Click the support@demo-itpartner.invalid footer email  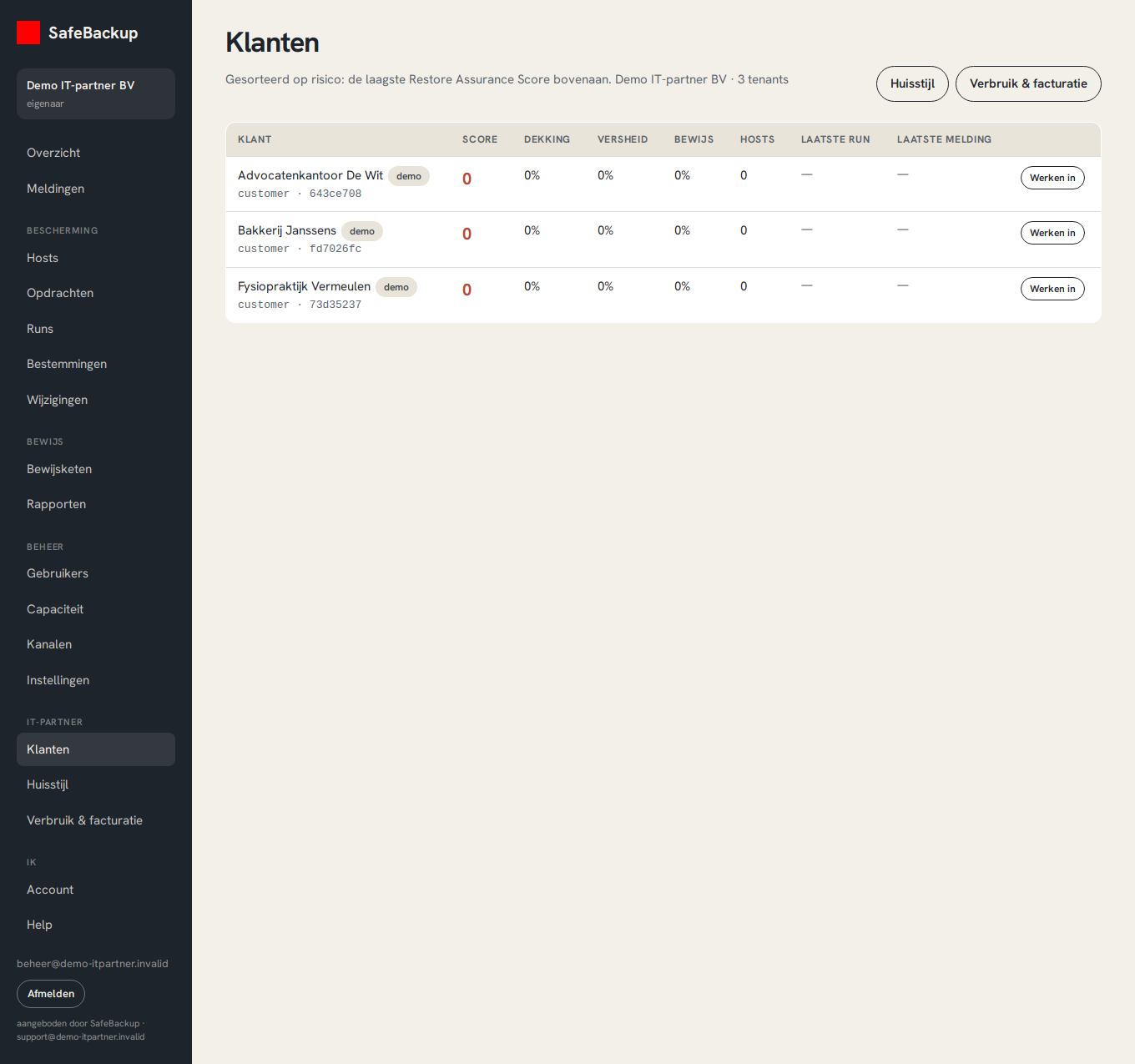pos(81,1037)
